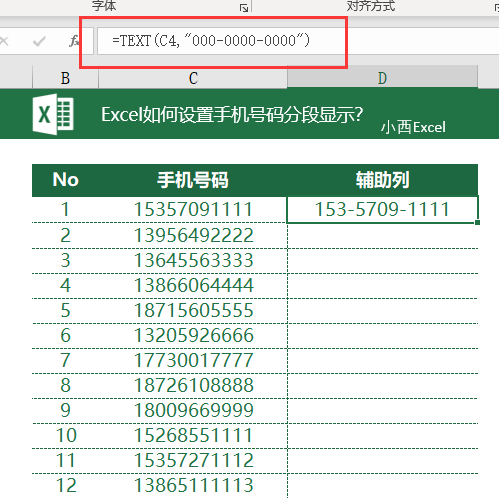
Task: Select empty helper cell beside 13956492222
Action: point(382,235)
